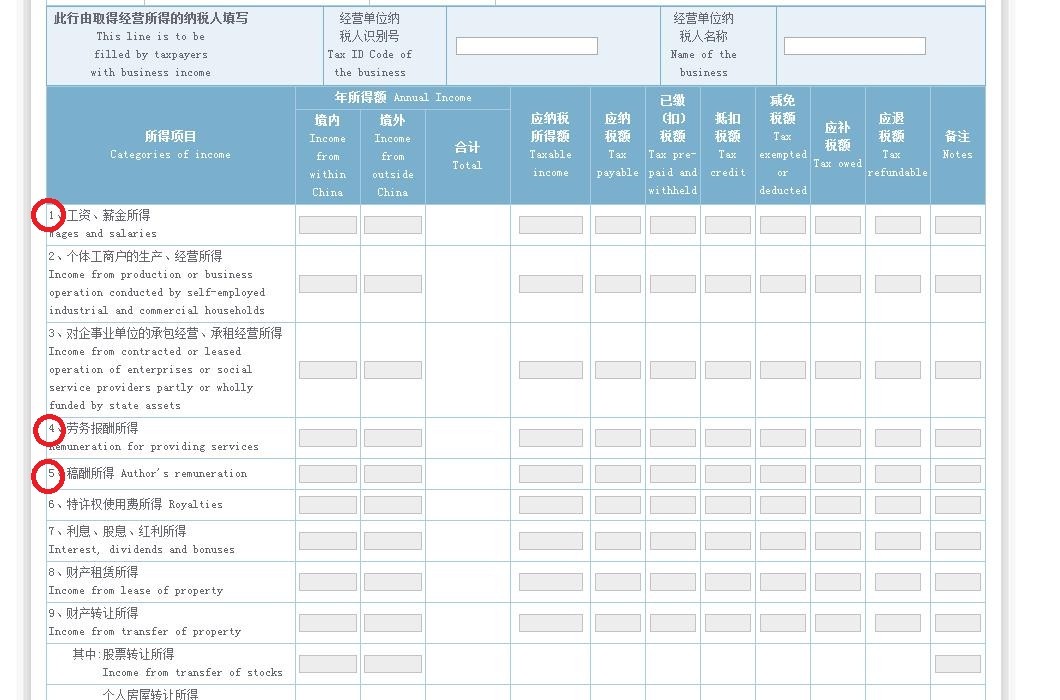Click the Name of the business input field
Viewport: 1060px width, 700px height.
pos(854,46)
